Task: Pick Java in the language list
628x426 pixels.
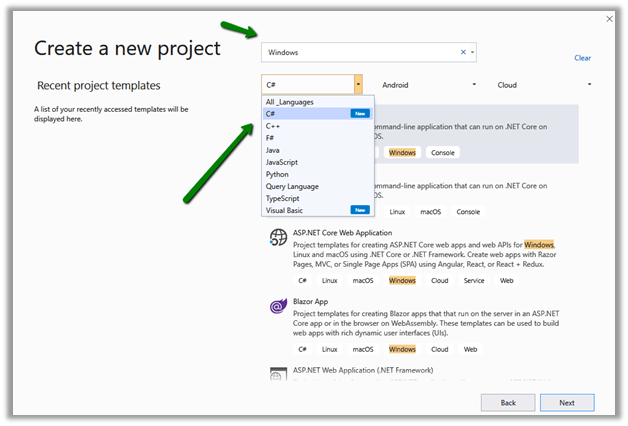Action: 318,150
